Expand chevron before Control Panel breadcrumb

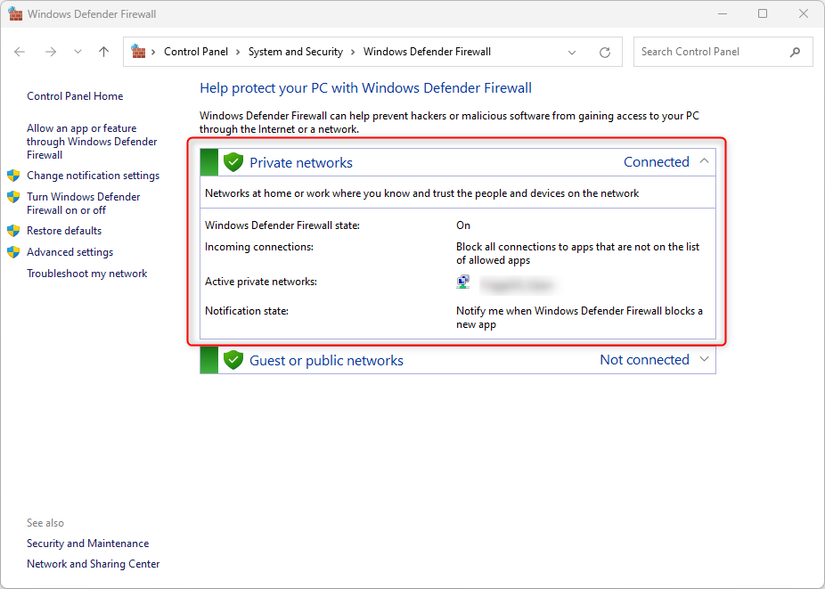pyautogui.click(x=153, y=52)
